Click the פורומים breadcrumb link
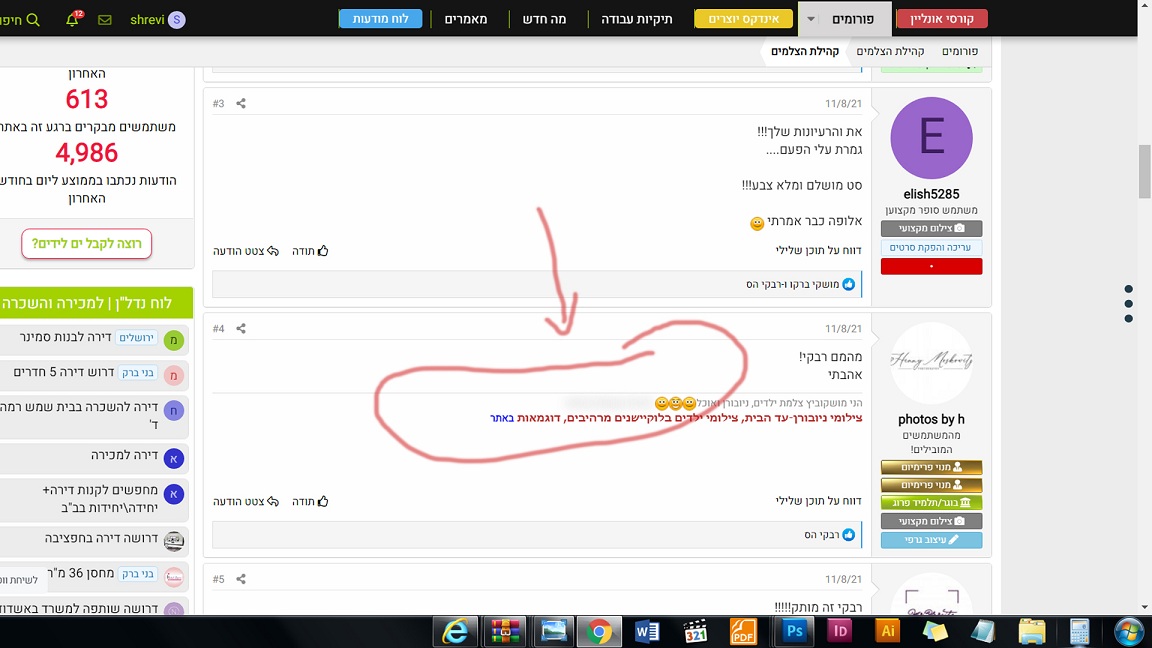 click(960, 51)
